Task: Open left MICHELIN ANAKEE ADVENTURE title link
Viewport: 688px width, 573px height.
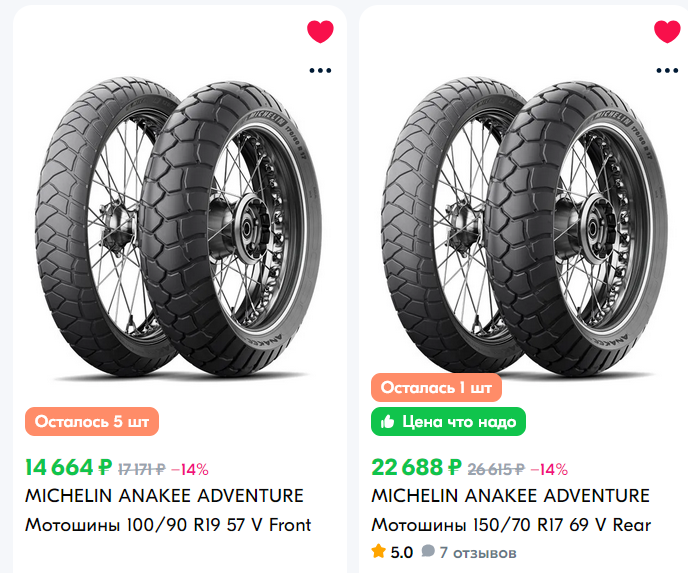Action: pos(163,496)
